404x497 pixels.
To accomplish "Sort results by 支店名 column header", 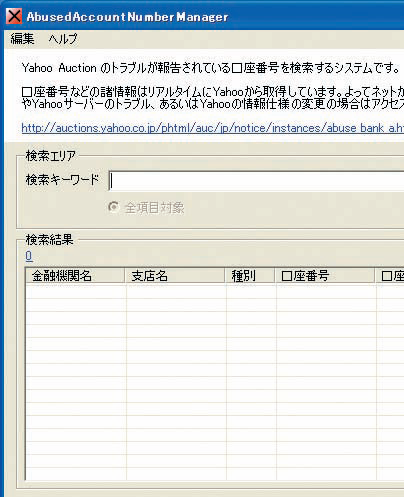I will click(x=175, y=276).
